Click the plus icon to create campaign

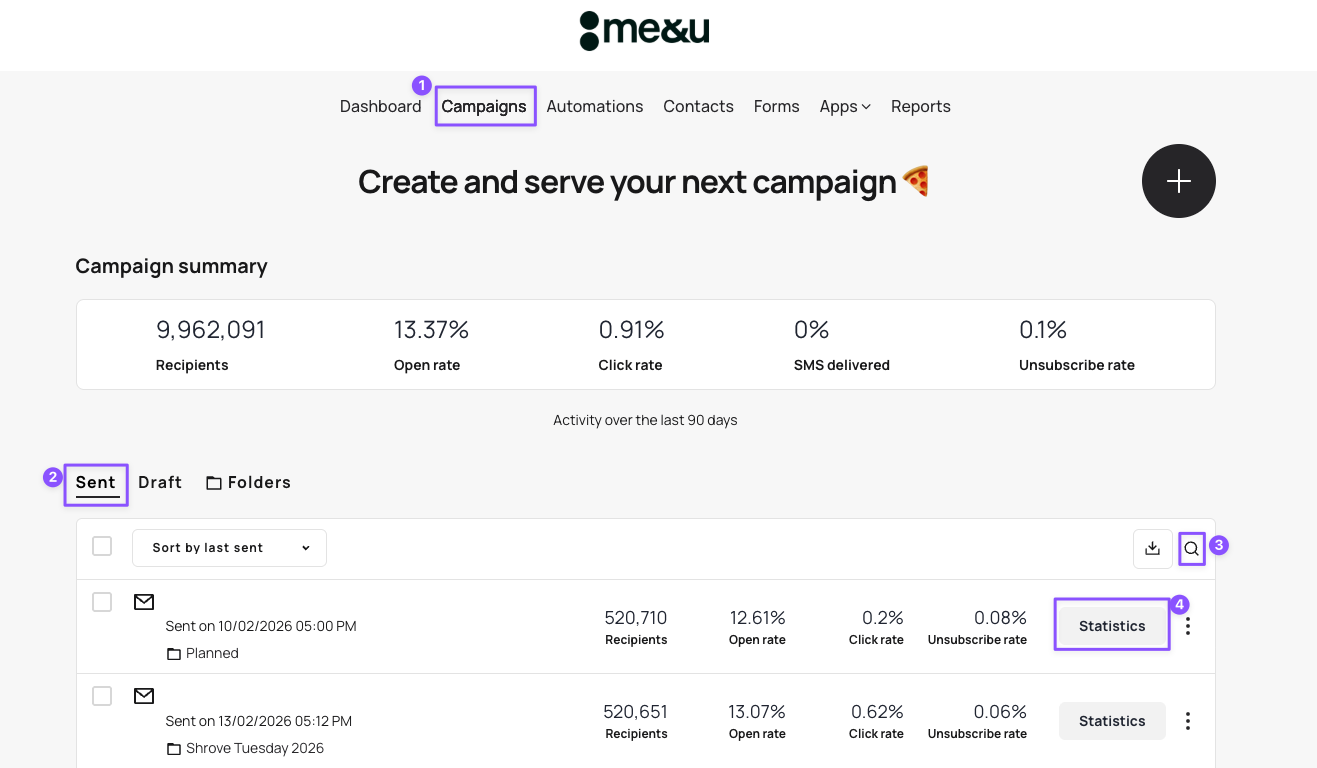1178,181
